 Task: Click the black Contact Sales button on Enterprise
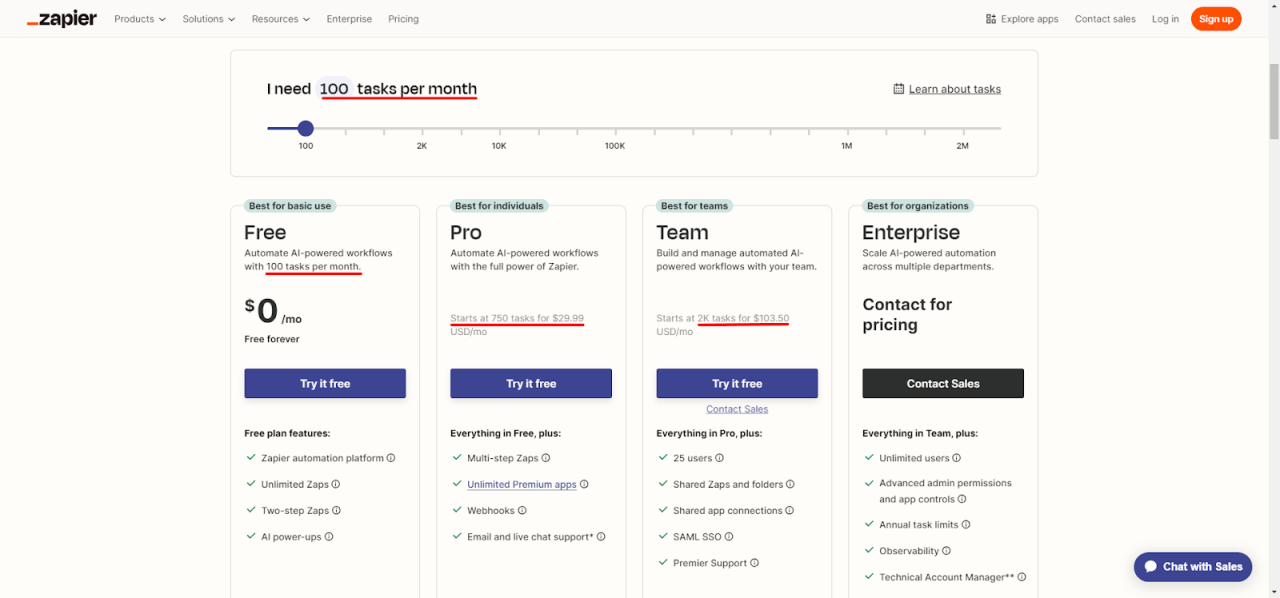[943, 384]
